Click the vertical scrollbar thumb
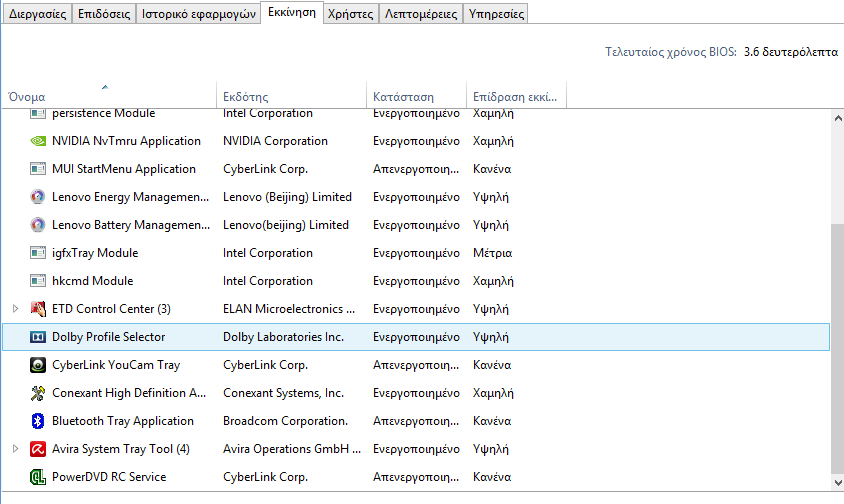This screenshot has width=844, height=504. click(x=838, y=347)
